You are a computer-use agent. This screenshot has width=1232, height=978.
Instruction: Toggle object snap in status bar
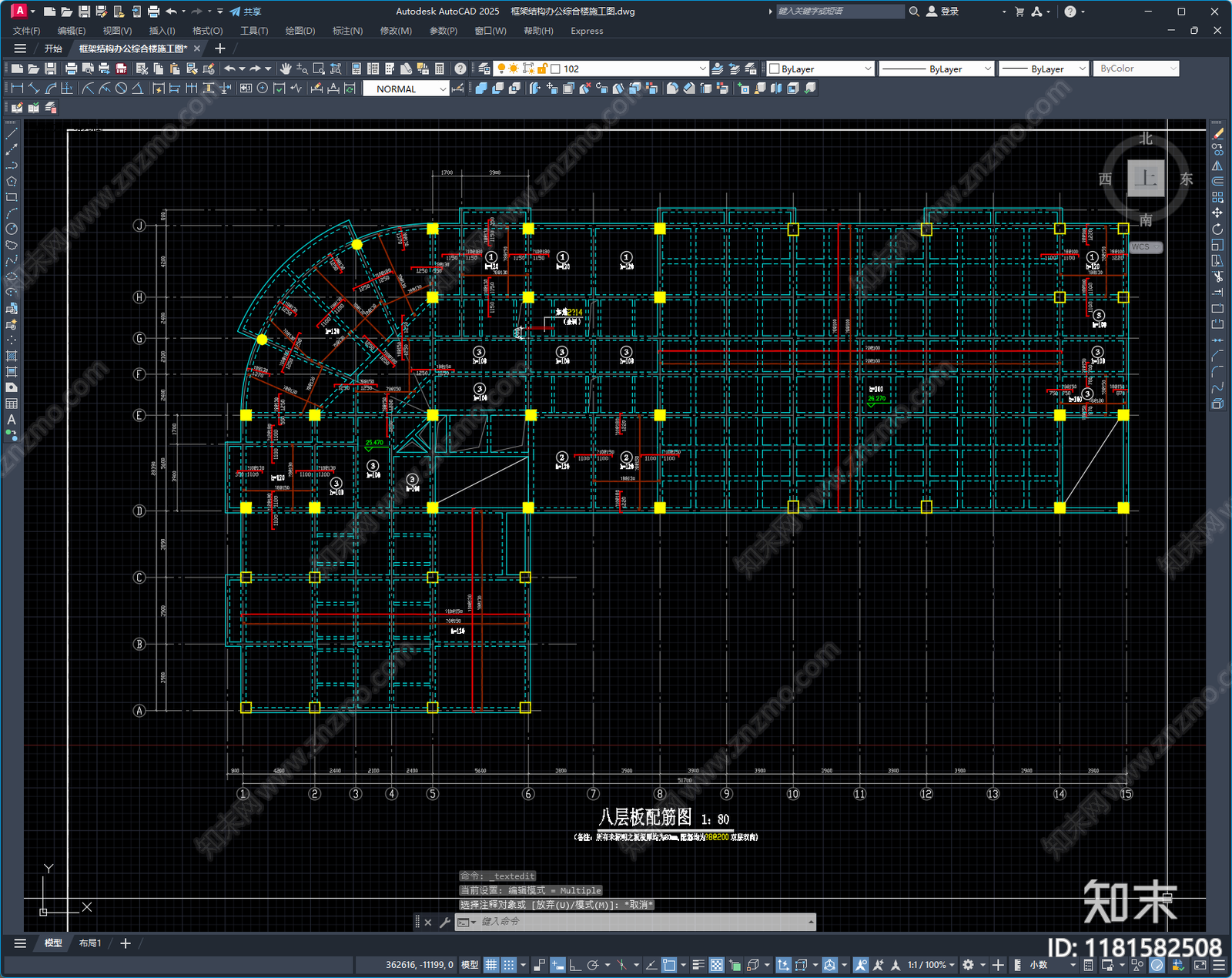point(669,965)
